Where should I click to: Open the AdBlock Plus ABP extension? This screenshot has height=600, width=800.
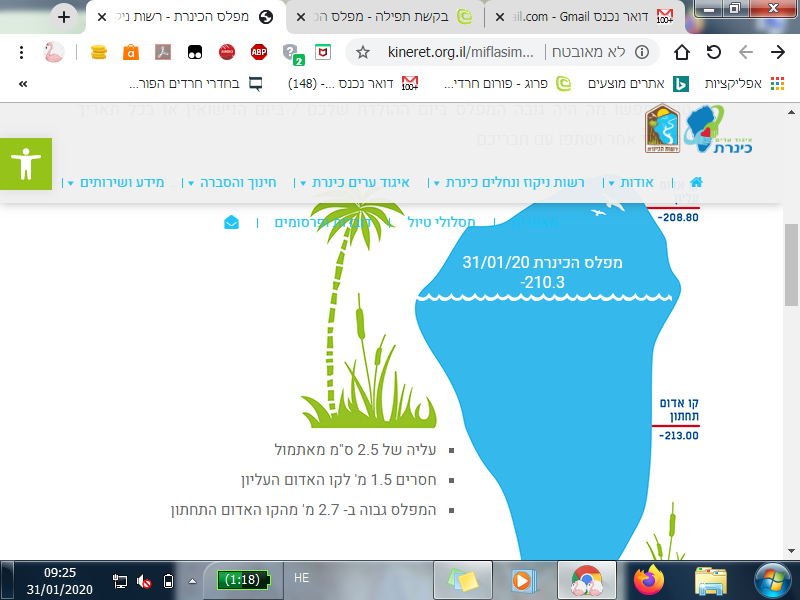point(259,52)
